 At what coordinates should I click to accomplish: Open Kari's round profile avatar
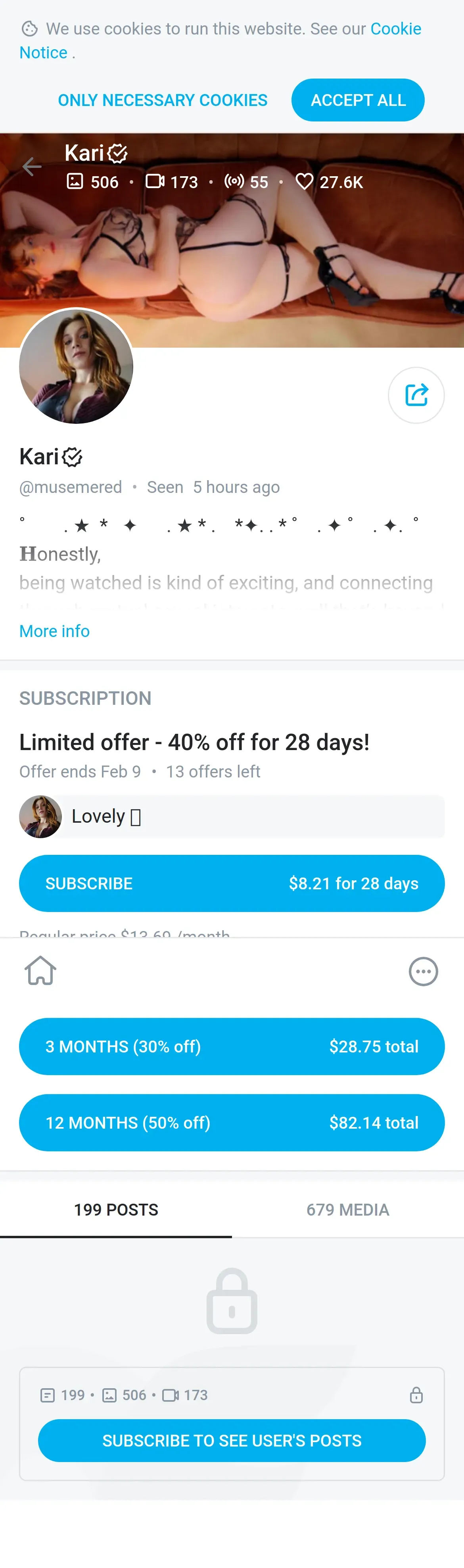click(76, 366)
